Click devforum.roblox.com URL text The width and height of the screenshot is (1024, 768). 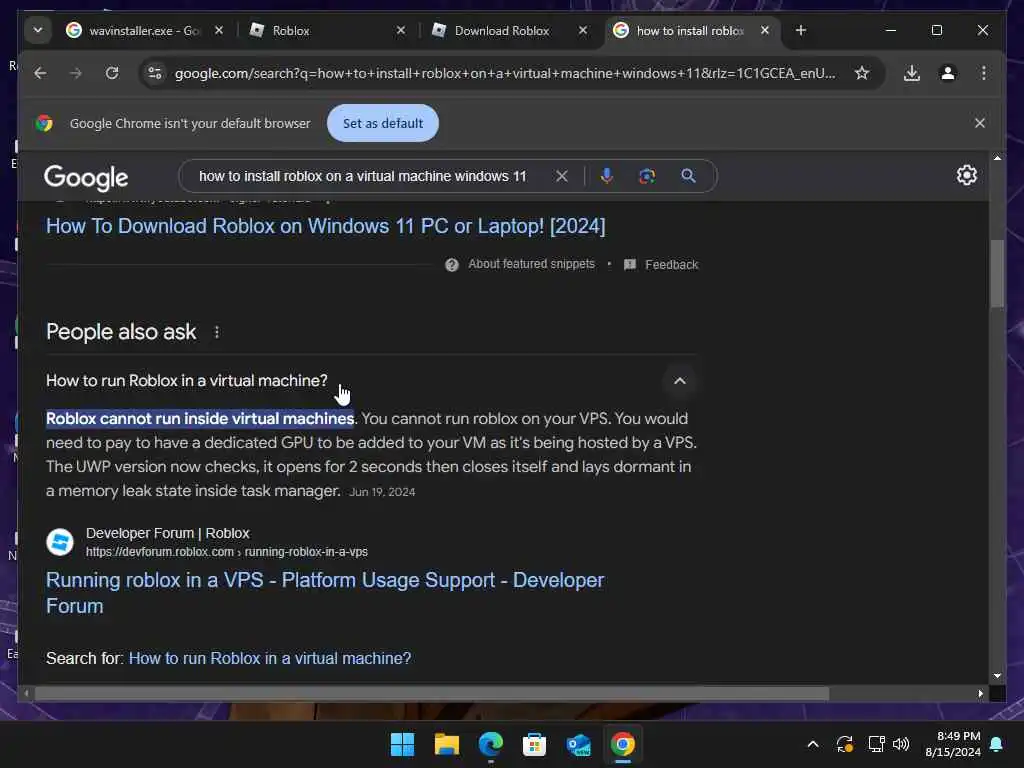pyautogui.click(x=227, y=552)
